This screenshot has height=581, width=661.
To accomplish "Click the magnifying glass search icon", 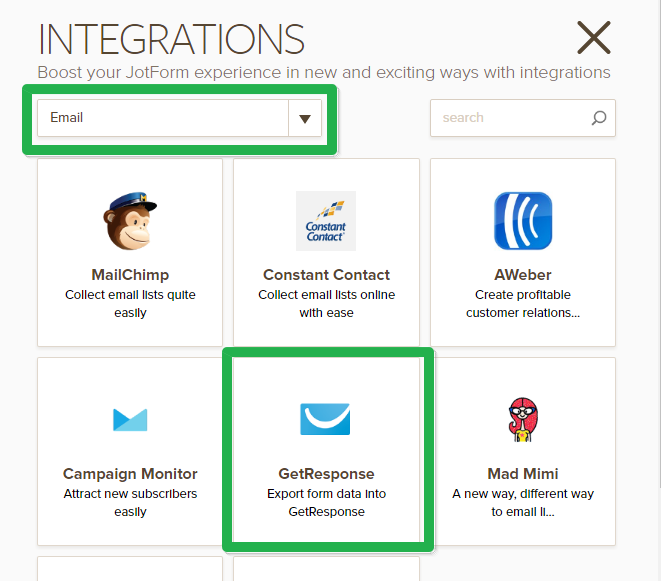I will click(598, 118).
